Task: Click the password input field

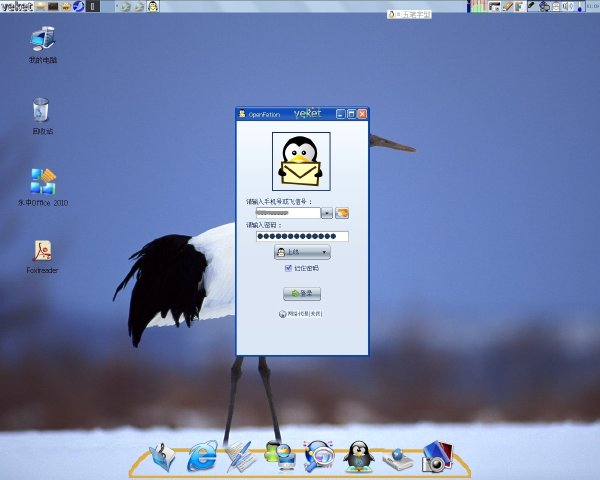Action: tap(302, 236)
